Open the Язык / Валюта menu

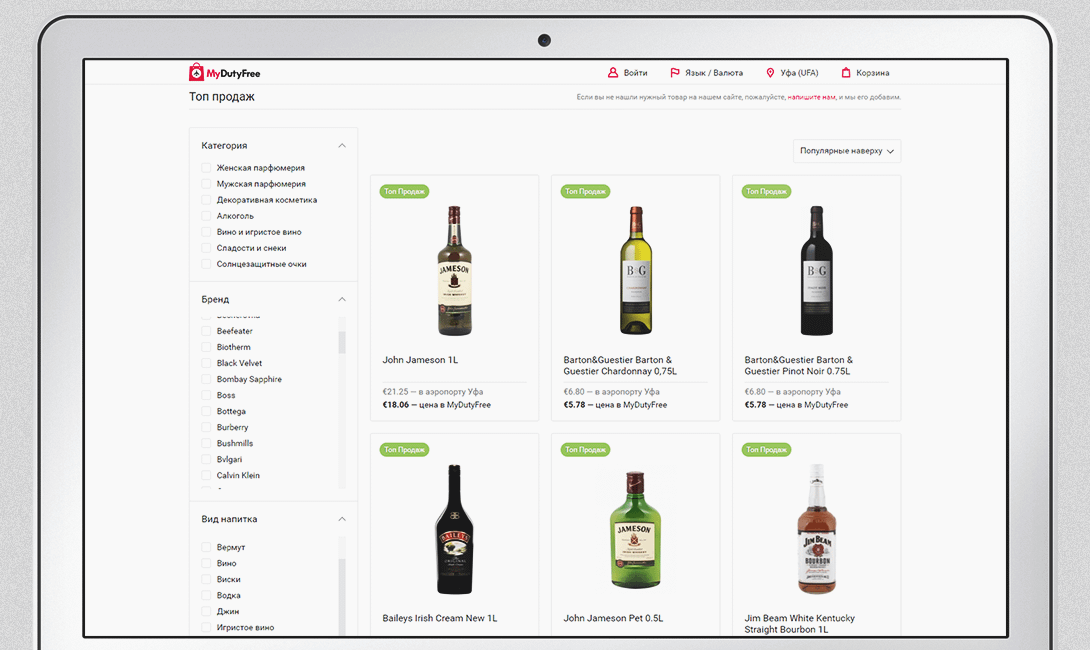(x=714, y=73)
